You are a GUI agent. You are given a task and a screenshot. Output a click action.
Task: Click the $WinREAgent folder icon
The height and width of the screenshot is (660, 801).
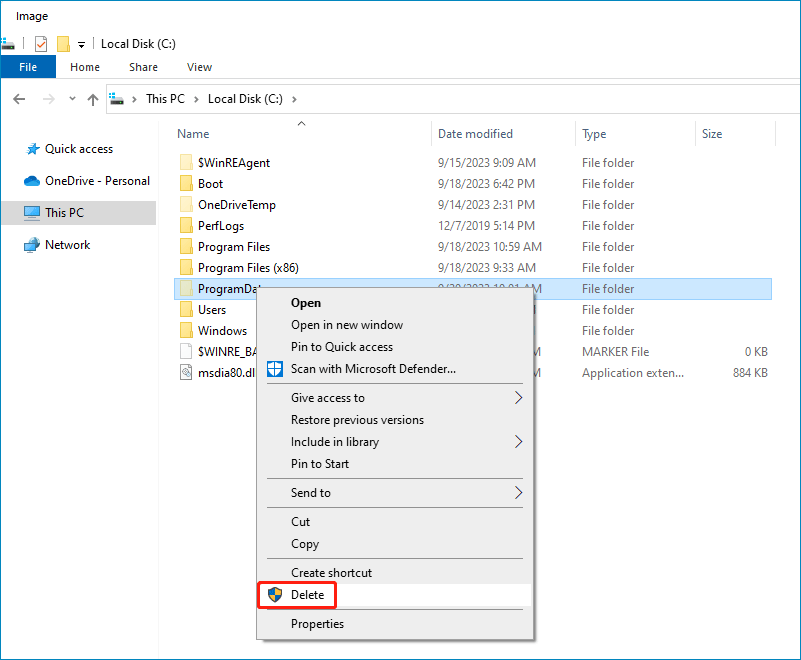pos(186,162)
